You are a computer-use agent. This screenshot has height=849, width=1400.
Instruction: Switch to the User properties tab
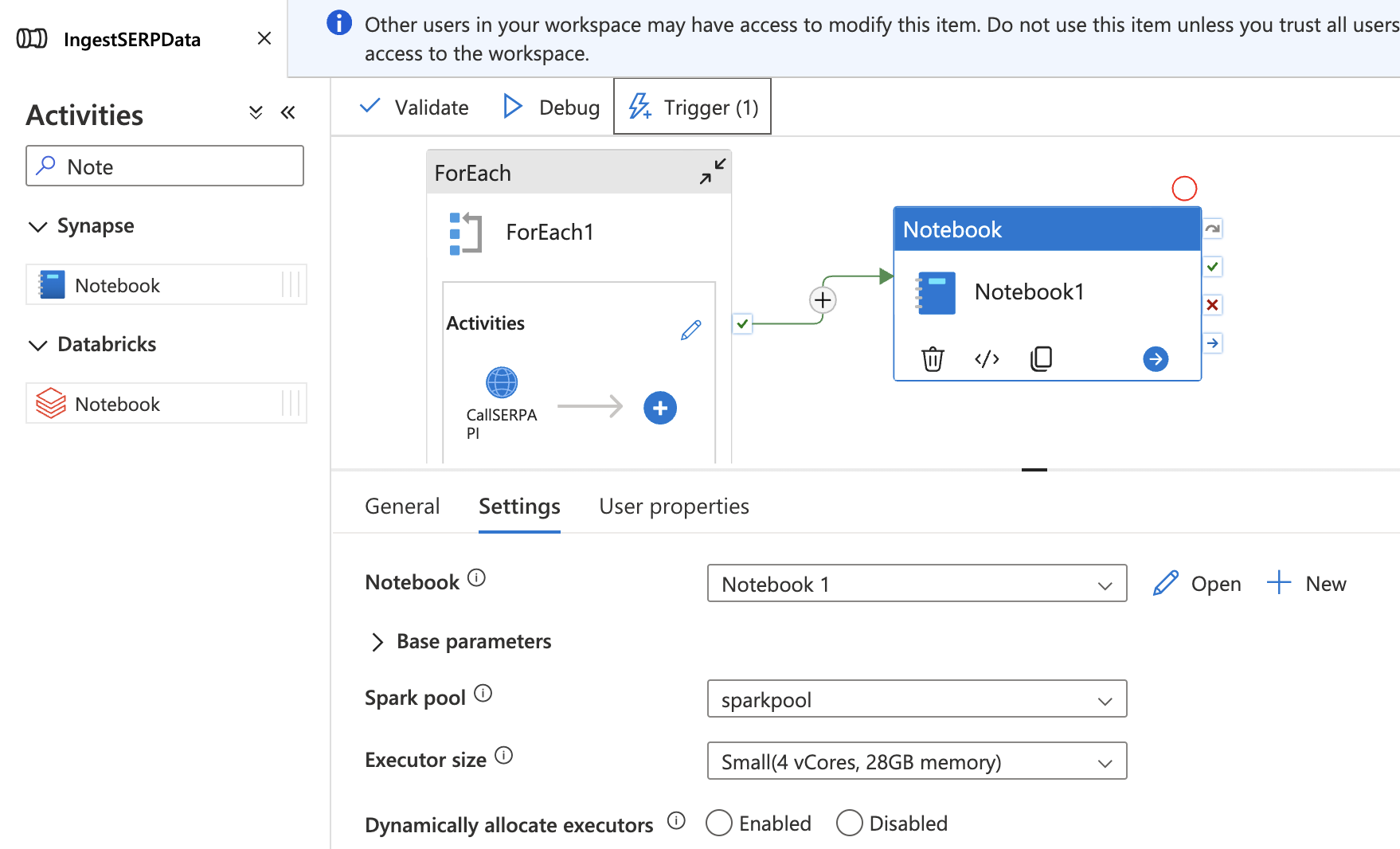(674, 507)
